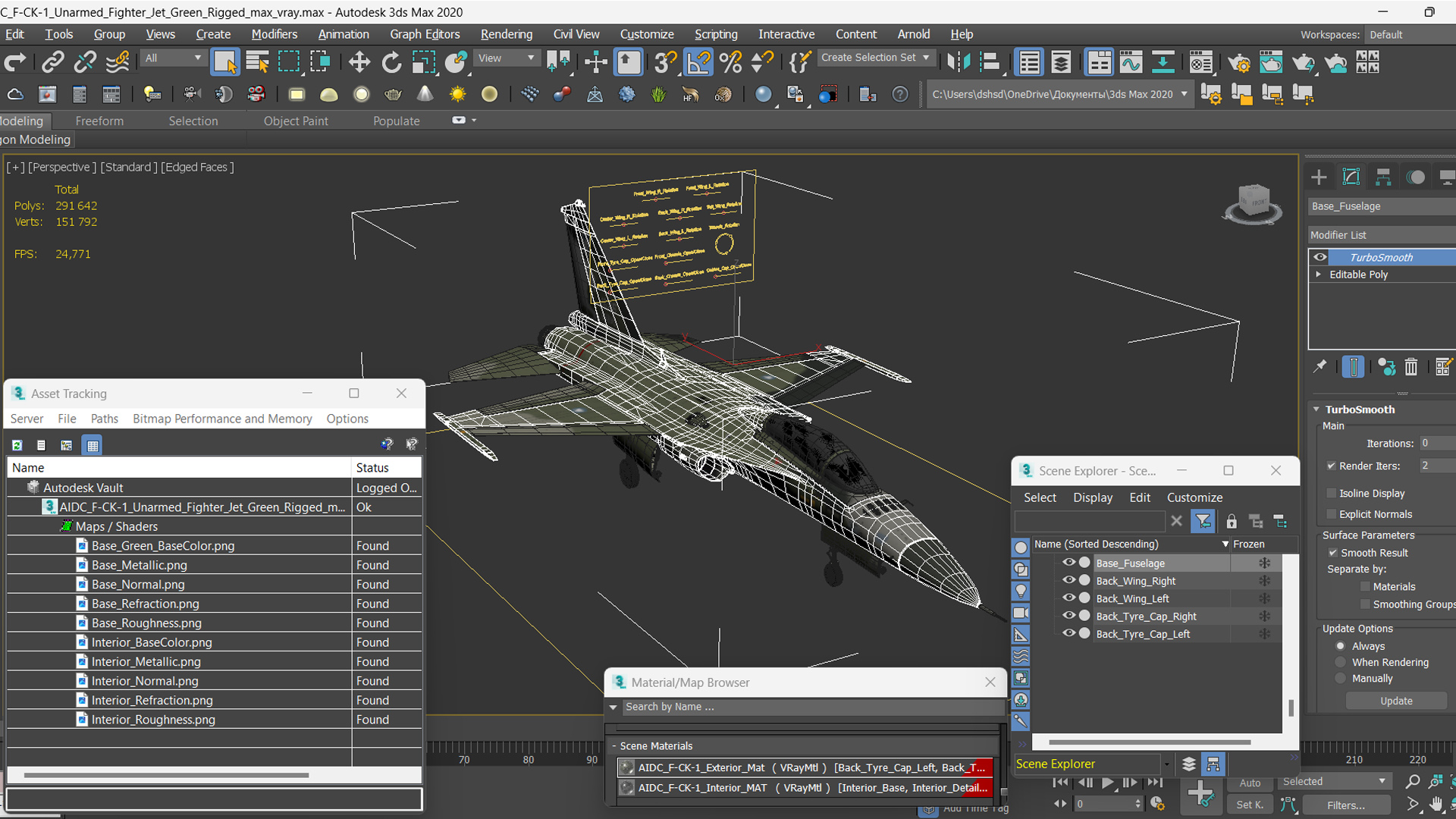Toggle Smooth Result checkbox
This screenshot has width=1456, height=819.
(1333, 553)
